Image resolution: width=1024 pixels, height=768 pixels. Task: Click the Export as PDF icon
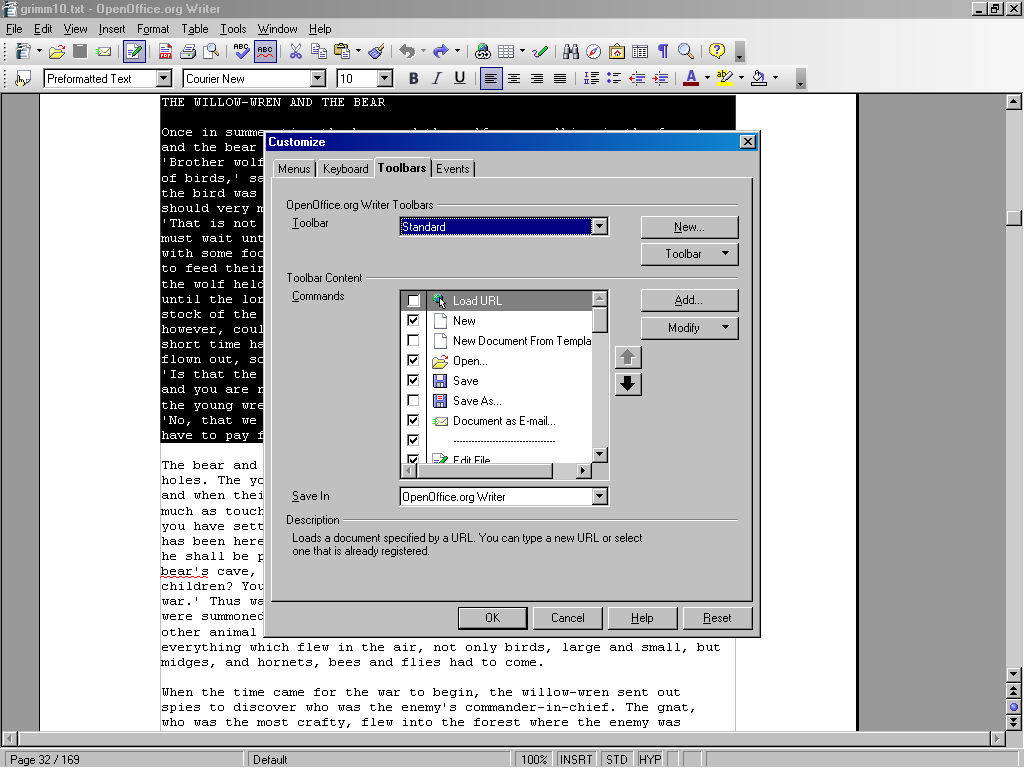click(x=165, y=51)
